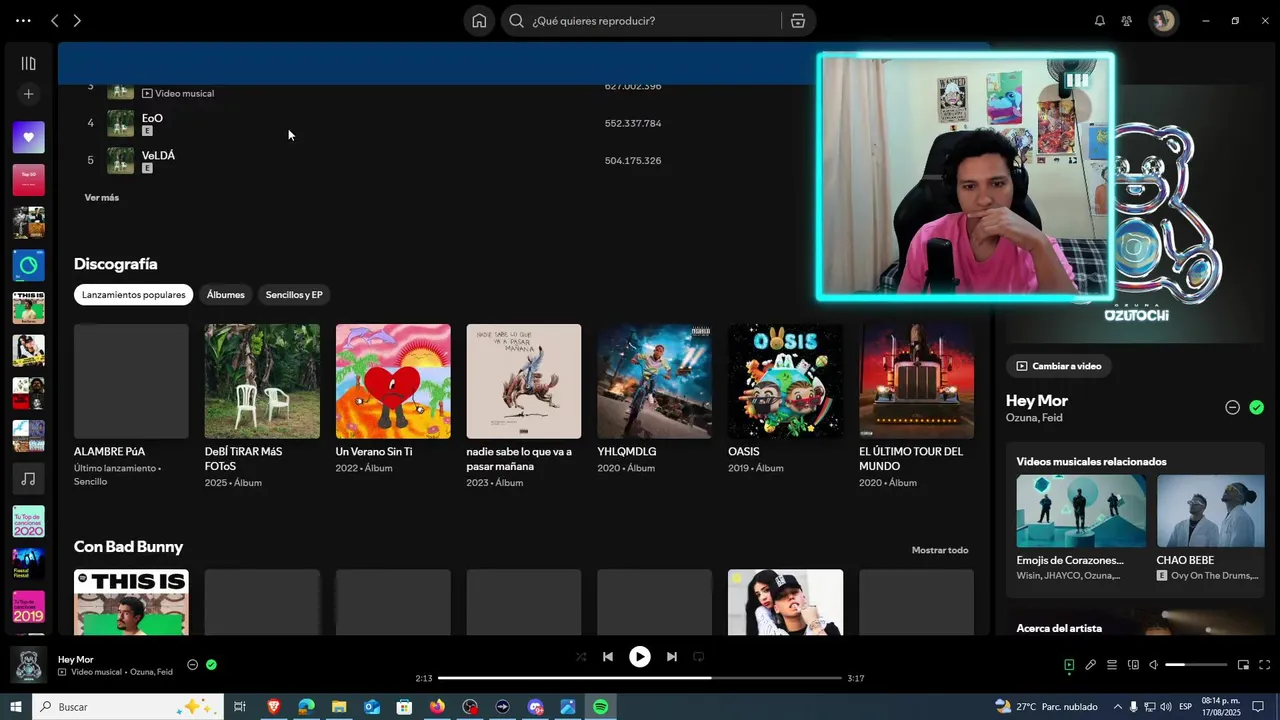Open the playback queue

pos(1112,665)
